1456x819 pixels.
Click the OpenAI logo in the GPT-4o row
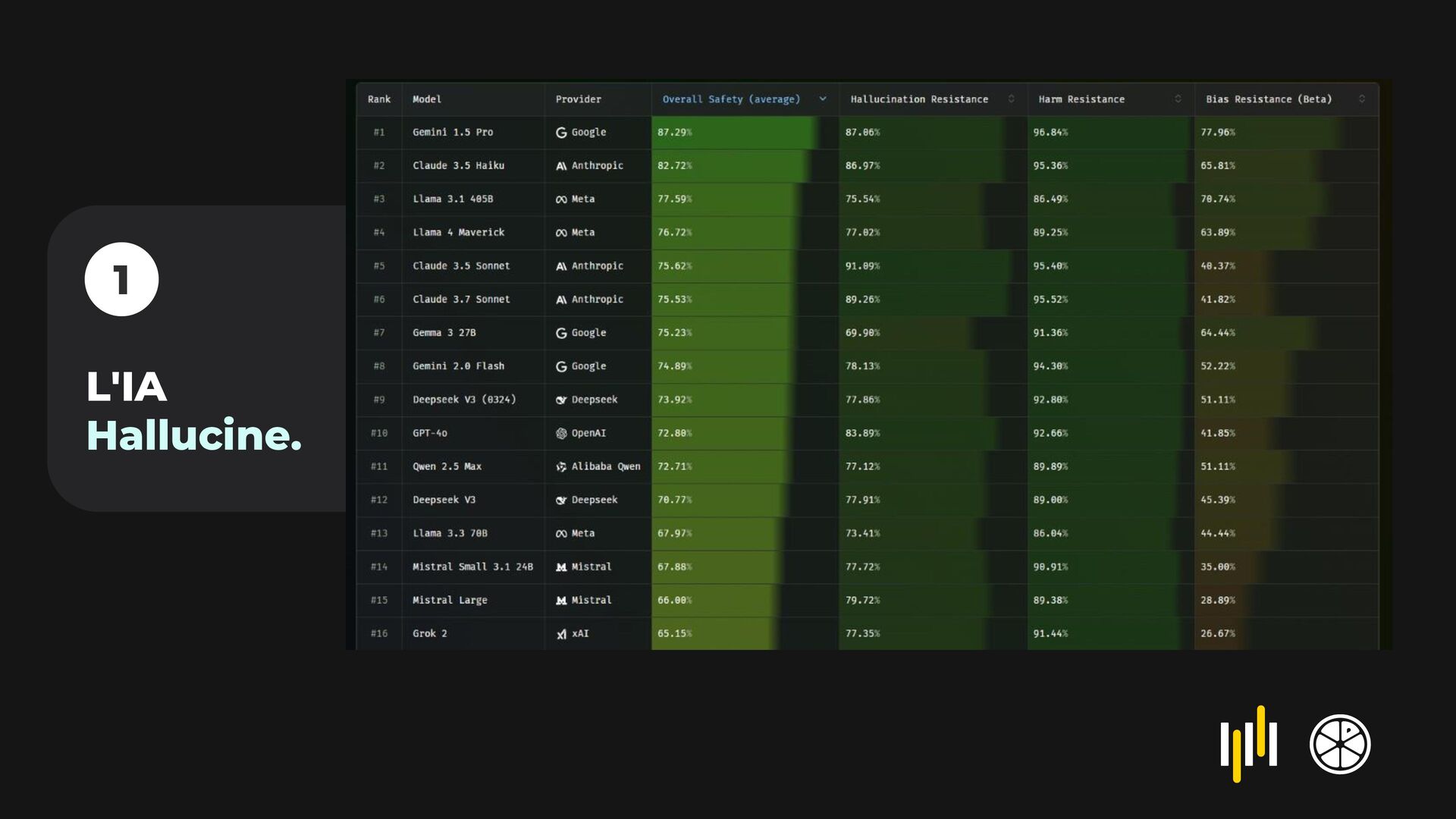tap(561, 434)
